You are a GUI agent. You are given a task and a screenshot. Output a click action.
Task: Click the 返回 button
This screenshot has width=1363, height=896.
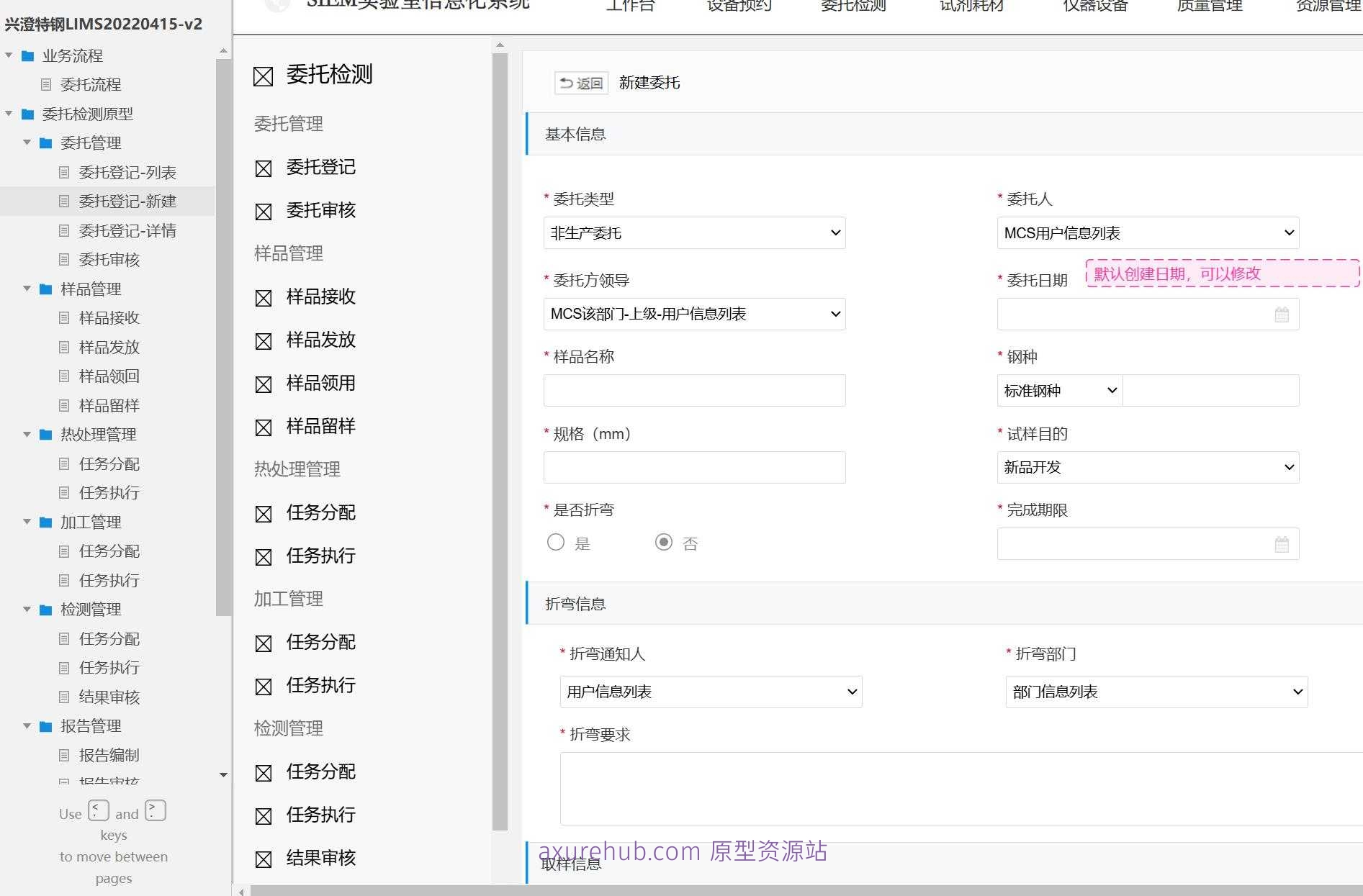tap(580, 82)
